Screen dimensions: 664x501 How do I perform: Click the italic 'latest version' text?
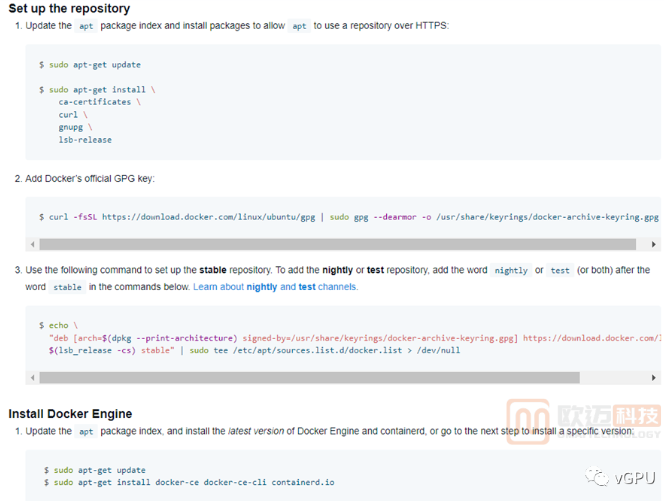[x=256, y=431]
